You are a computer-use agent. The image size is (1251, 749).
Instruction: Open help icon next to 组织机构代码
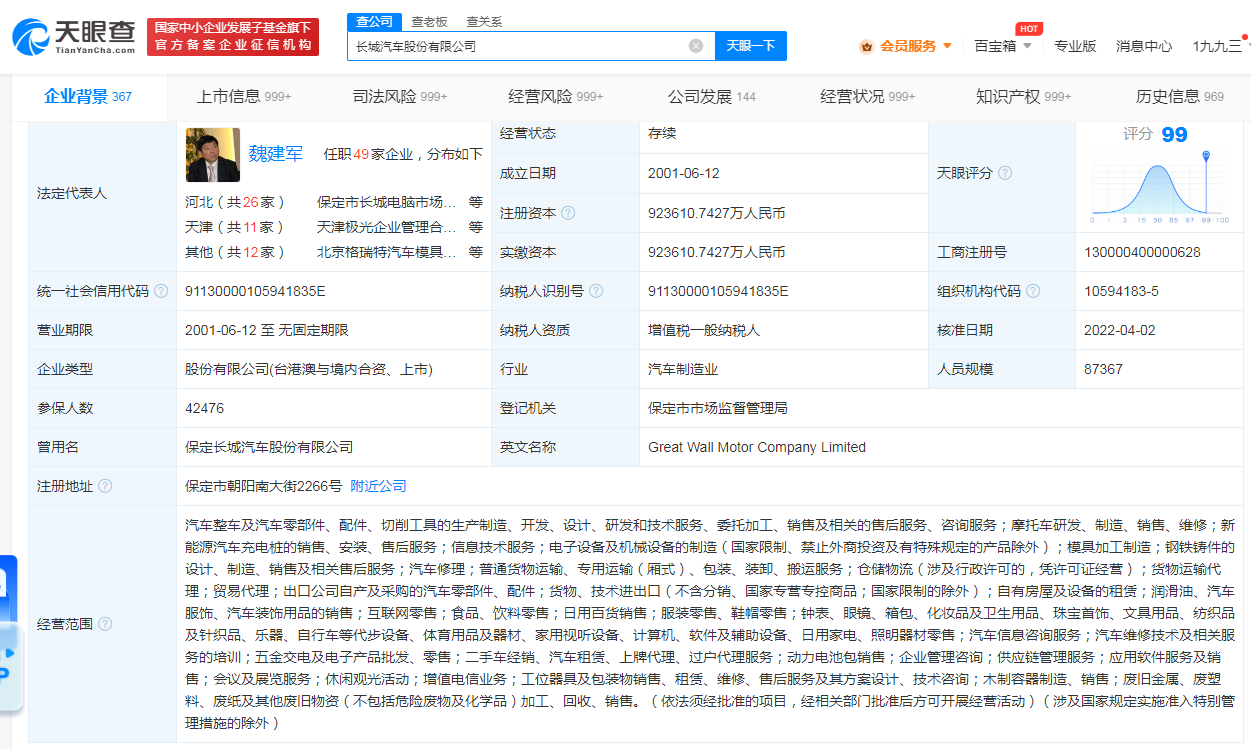click(x=1033, y=291)
